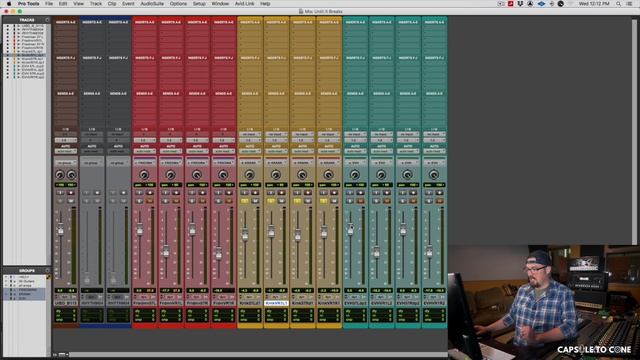Viewport: 640px width, 360px height.
Task: Open the Tracks list popup menu icon
Action: tap(47, 20)
